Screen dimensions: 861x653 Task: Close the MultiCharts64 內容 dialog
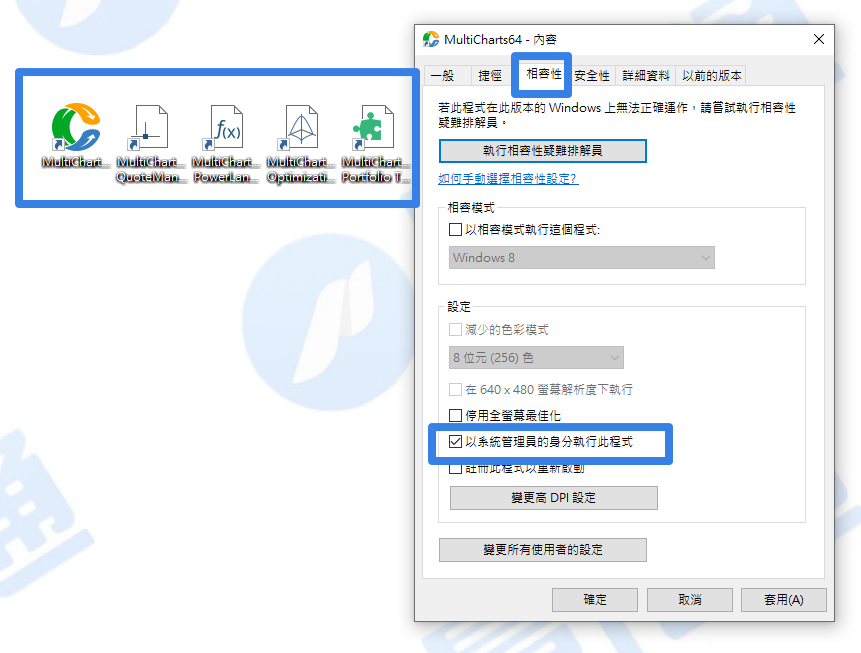point(819,40)
